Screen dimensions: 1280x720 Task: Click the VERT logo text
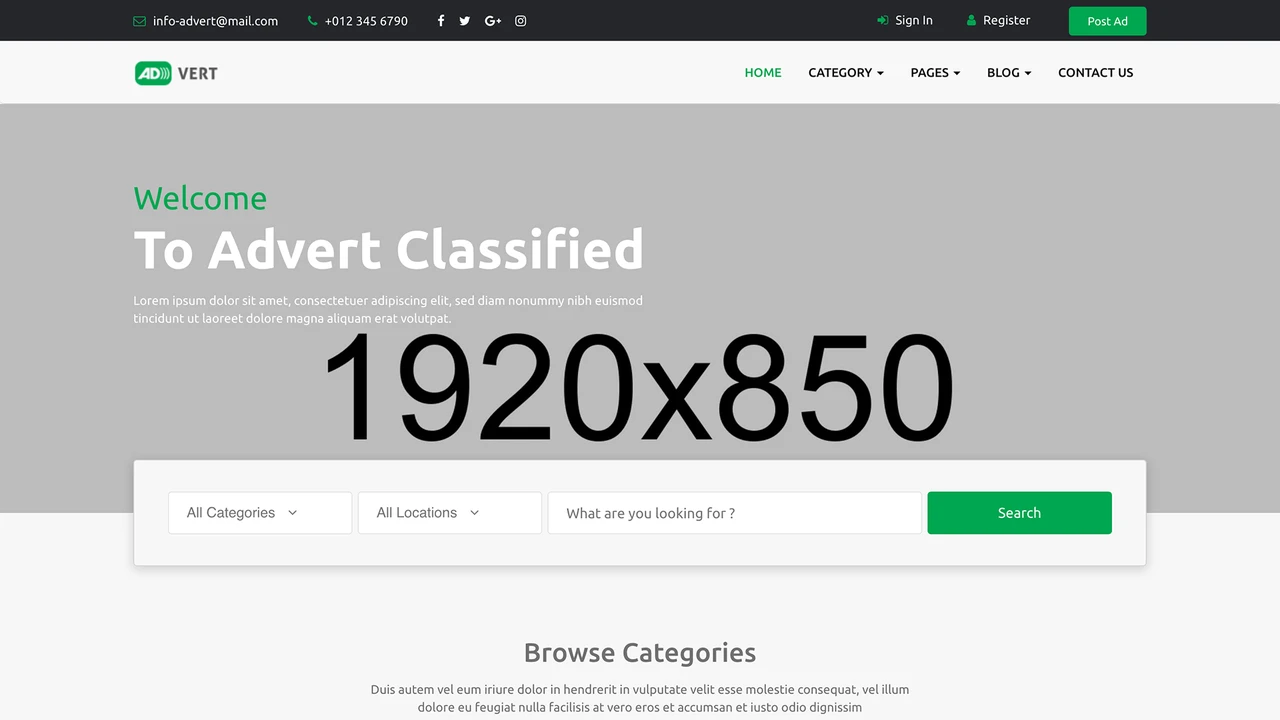tap(198, 73)
